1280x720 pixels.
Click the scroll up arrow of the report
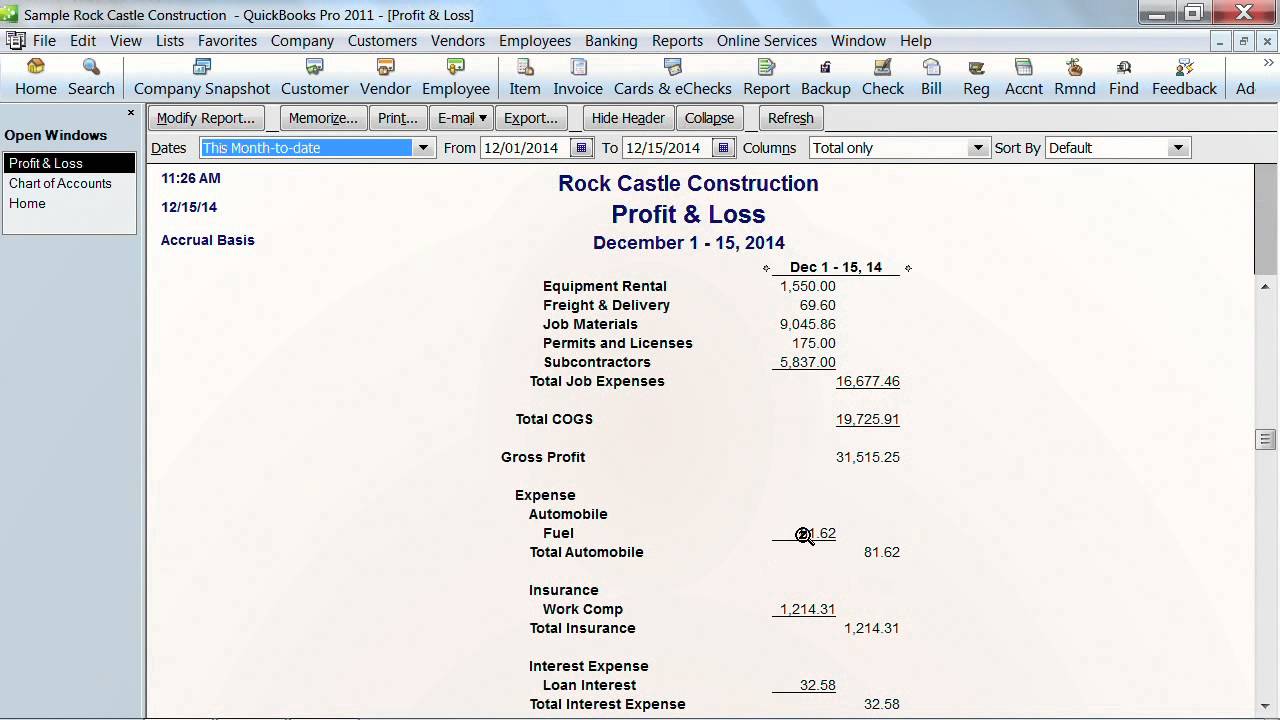1266,287
